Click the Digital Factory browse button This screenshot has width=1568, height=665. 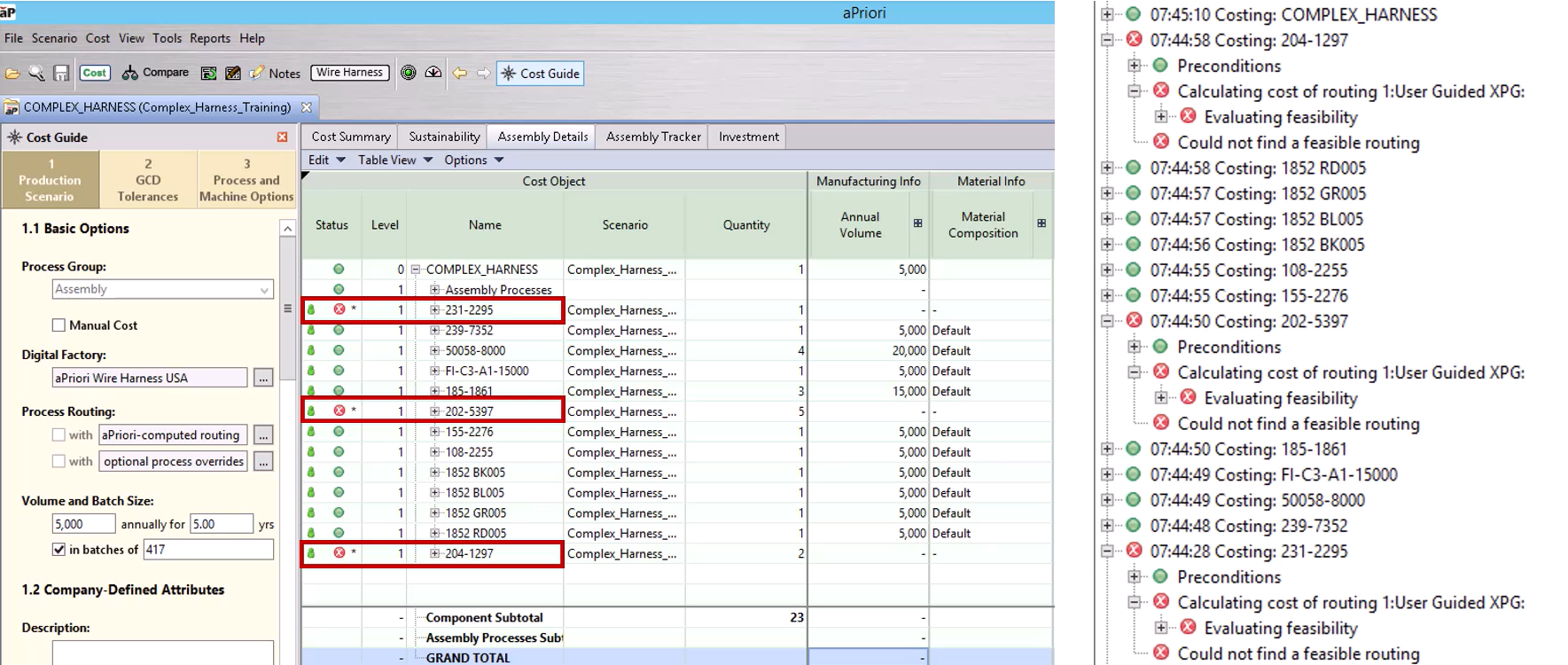tap(263, 378)
